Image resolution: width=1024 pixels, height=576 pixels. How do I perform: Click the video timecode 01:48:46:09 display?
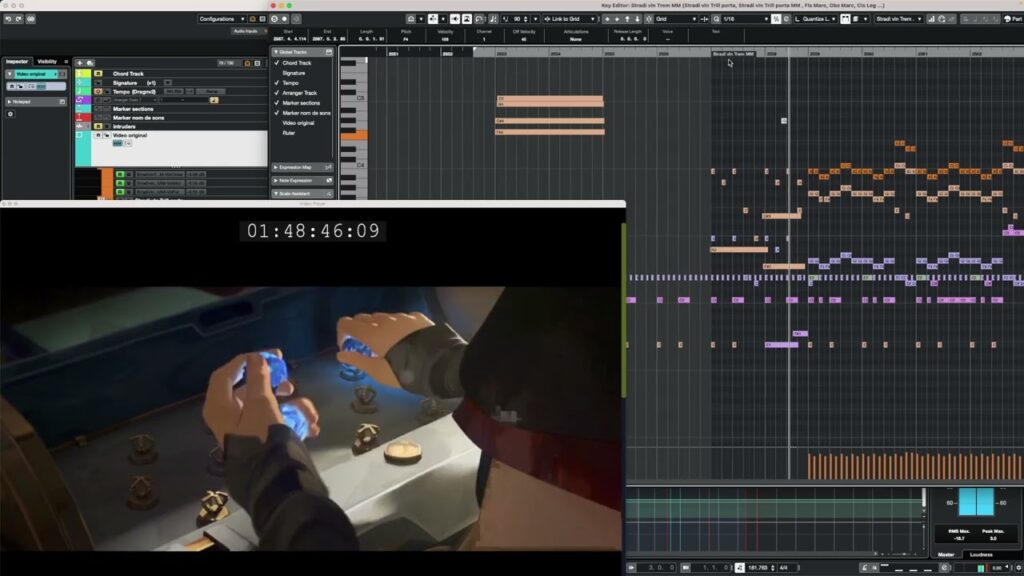click(313, 231)
